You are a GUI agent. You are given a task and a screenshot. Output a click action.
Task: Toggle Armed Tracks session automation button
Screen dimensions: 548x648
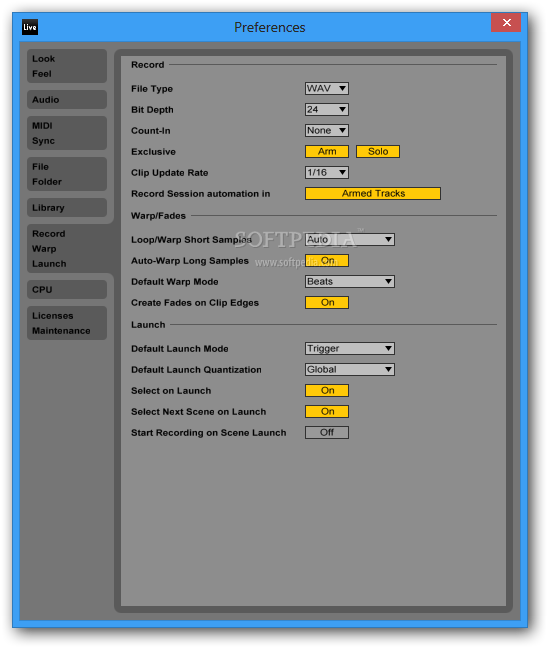click(373, 193)
